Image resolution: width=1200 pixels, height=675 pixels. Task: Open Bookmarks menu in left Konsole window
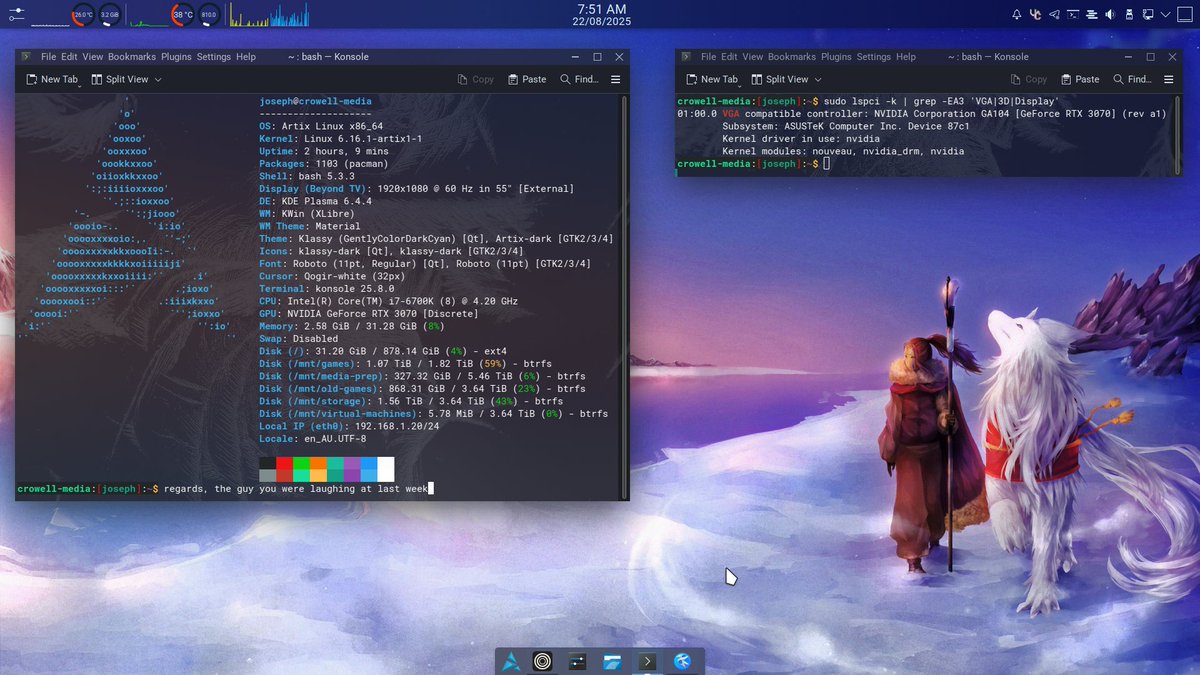point(132,57)
